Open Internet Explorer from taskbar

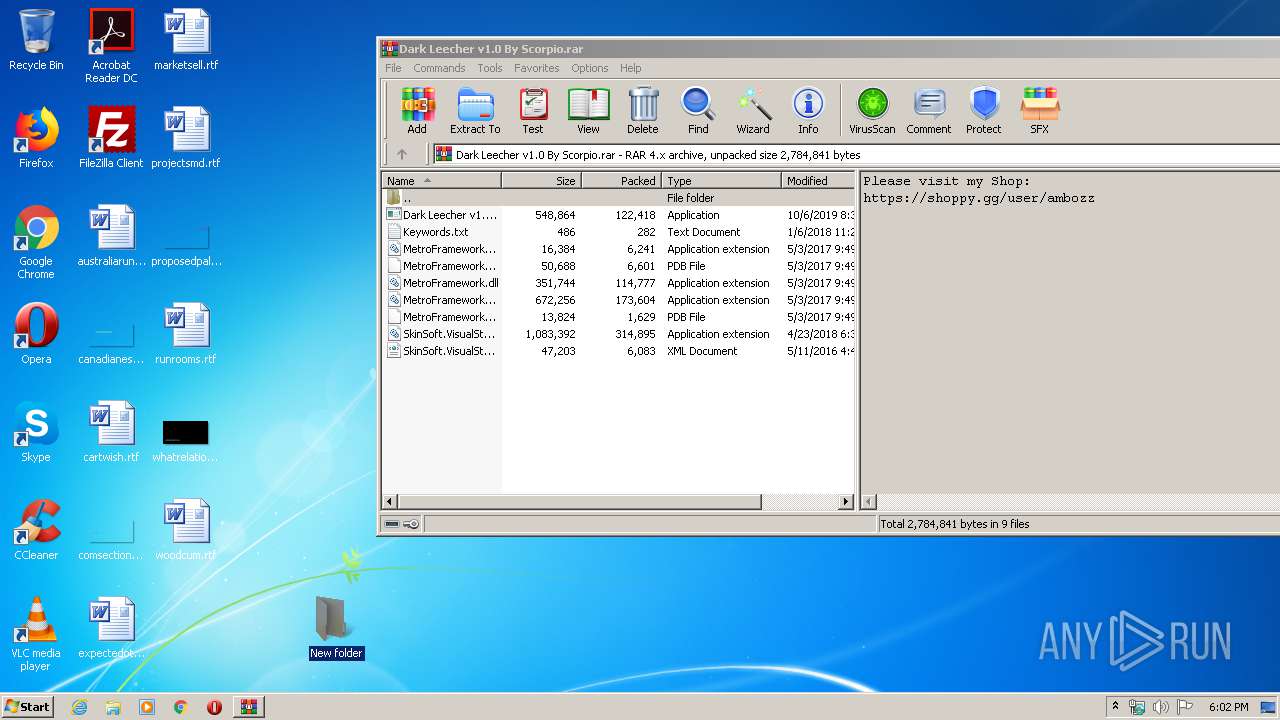79,707
